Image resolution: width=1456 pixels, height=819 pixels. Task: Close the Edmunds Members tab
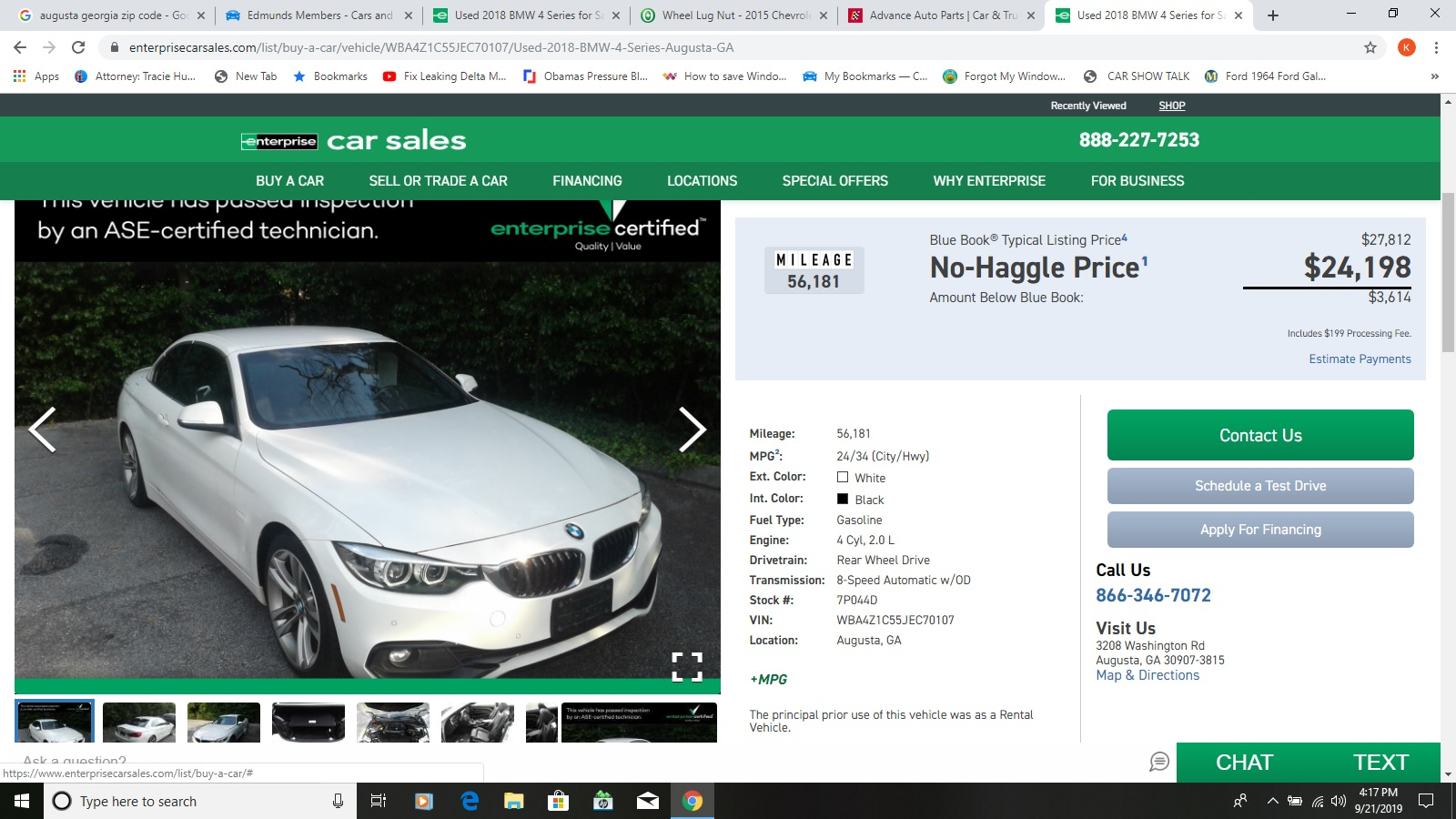click(x=408, y=15)
